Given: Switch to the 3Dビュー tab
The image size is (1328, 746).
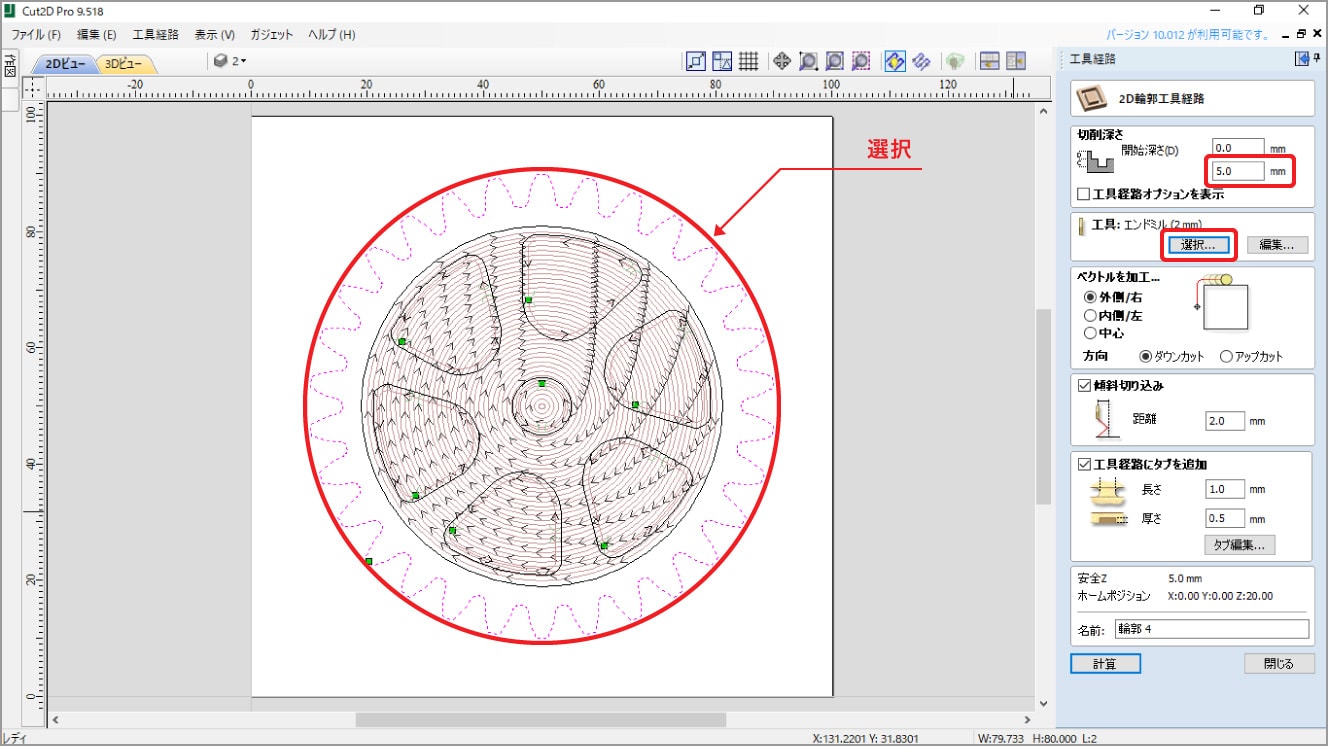Looking at the screenshot, I should pos(125,64).
